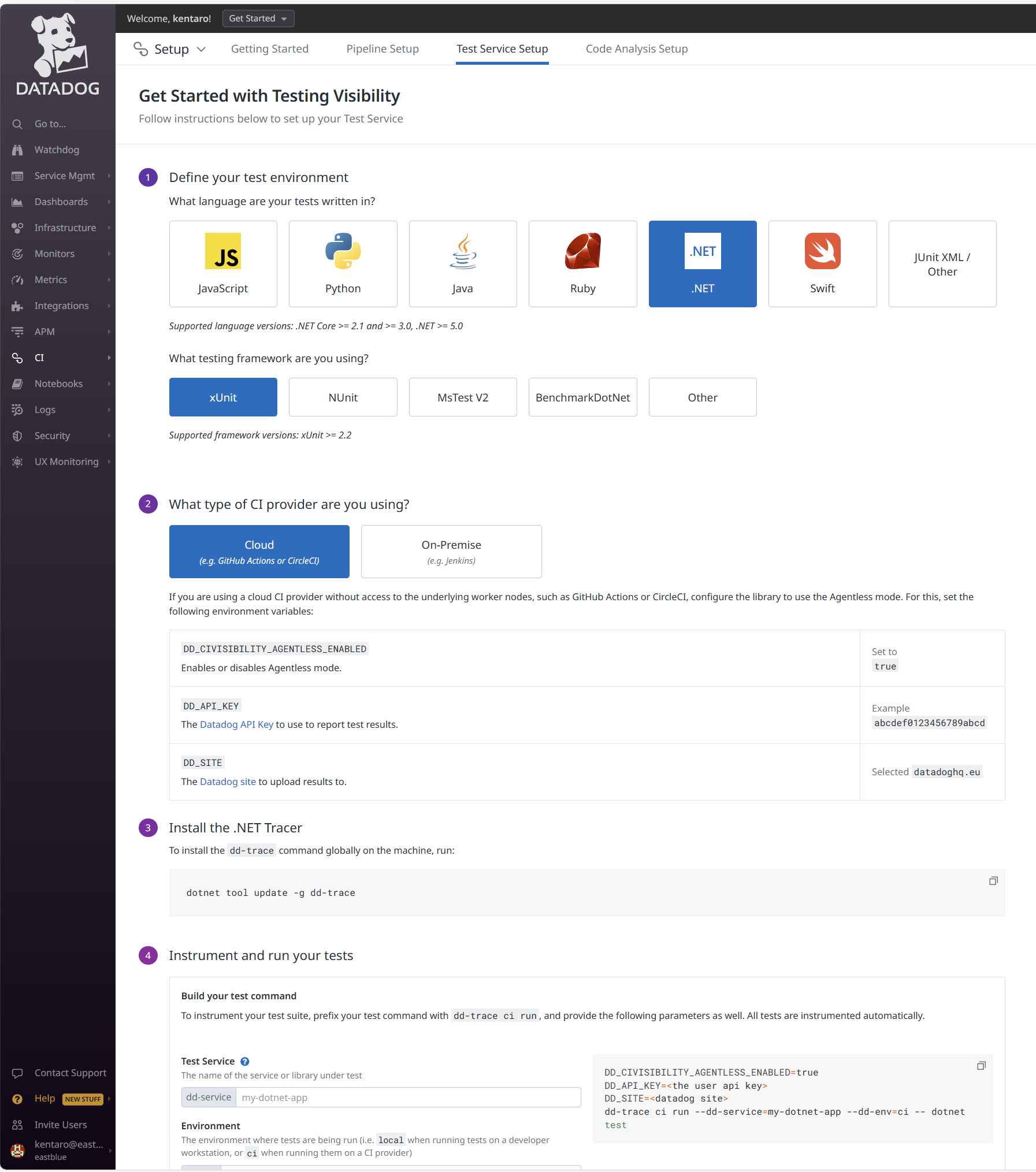This screenshot has height=1172, width=1036.
Task: Click the Setup link icon in header
Action: click(x=140, y=49)
